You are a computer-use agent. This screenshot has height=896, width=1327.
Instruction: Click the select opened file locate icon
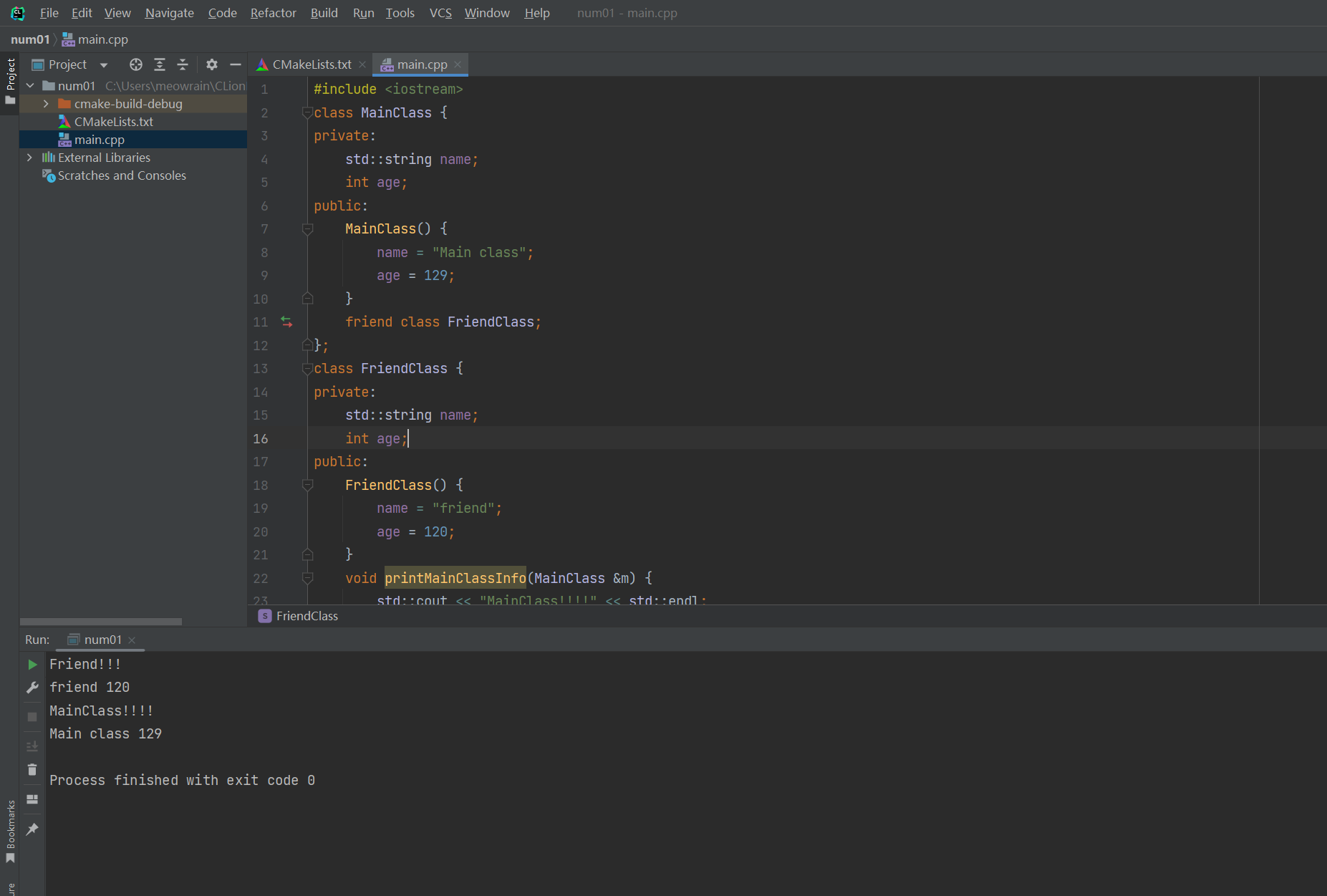click(x=135, y=64)
